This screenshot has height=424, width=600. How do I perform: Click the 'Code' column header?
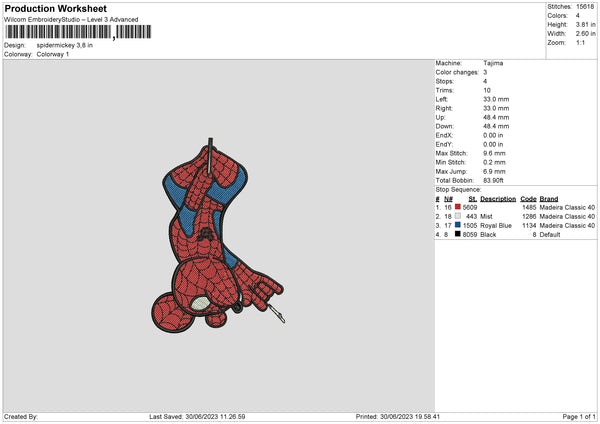(528, 199)
